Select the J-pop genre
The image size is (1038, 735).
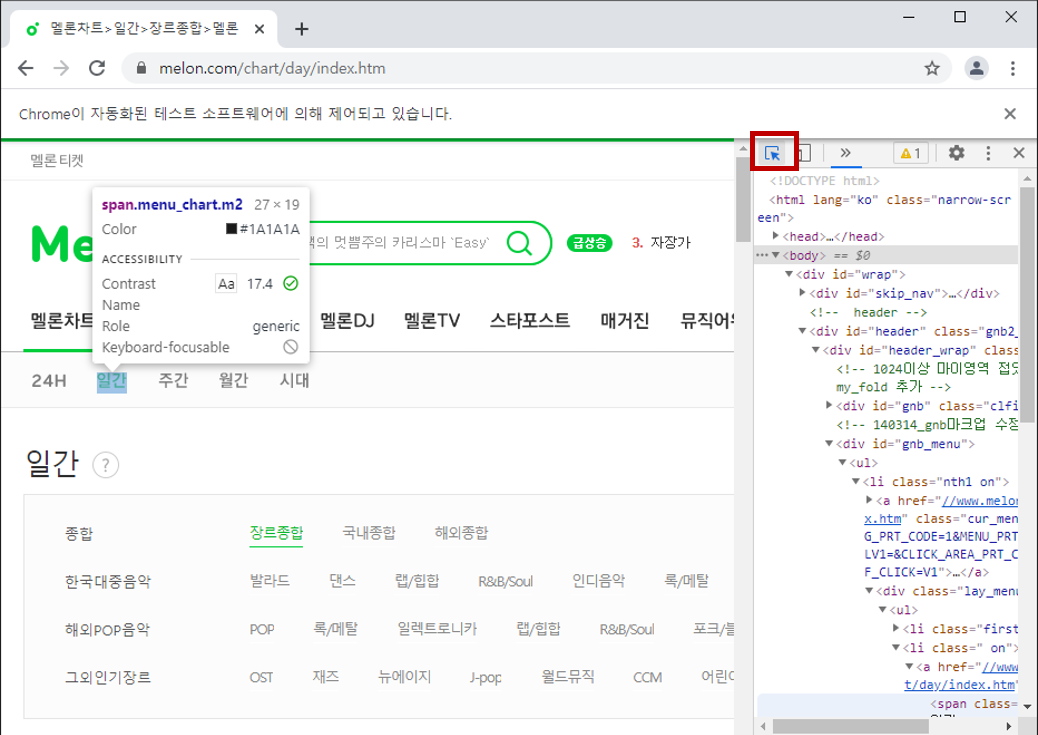(485, 677)
